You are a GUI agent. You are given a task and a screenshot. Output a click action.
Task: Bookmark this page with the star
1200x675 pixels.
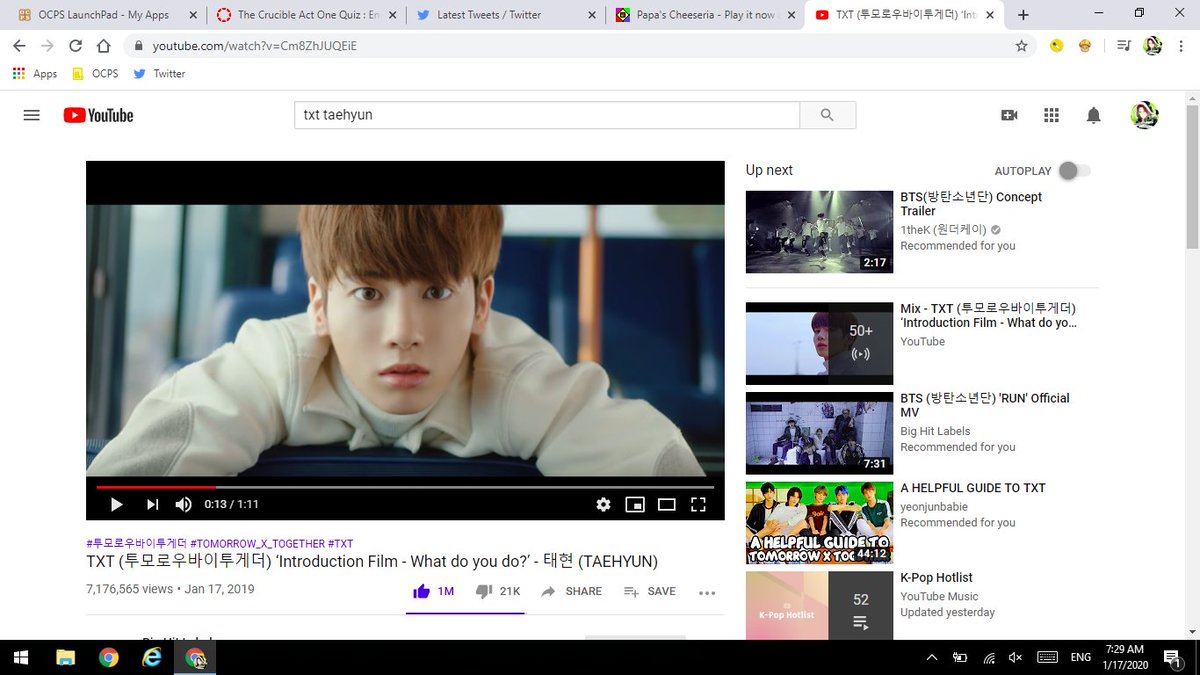point(1021,46)
